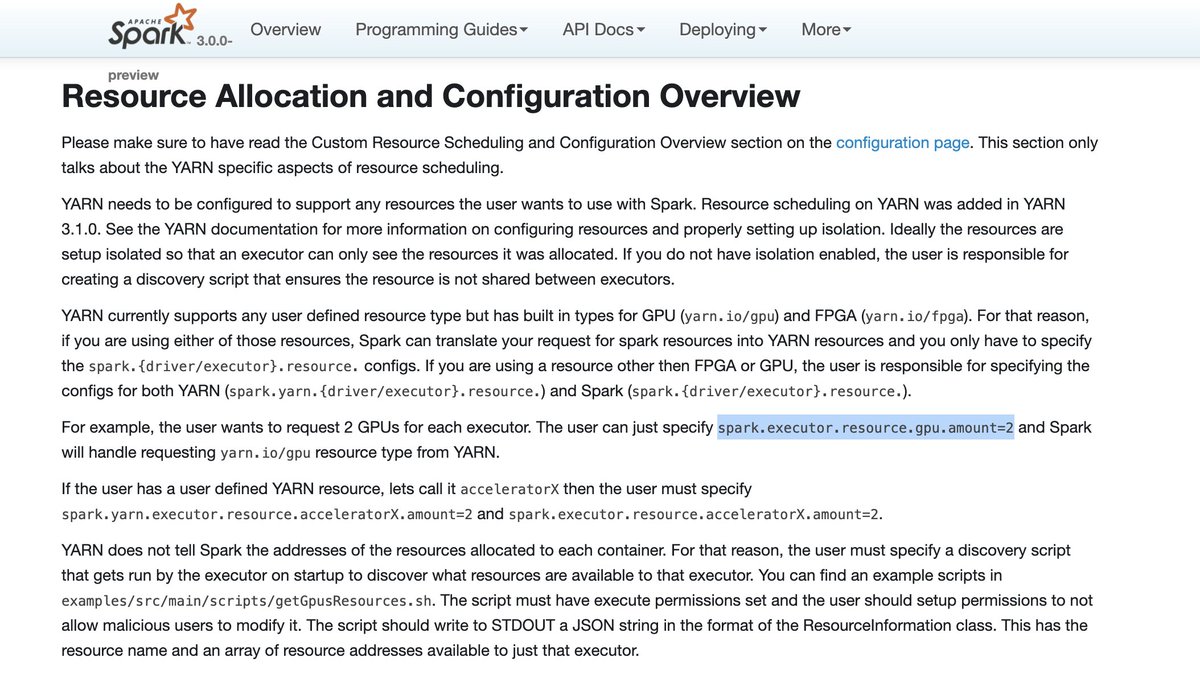
Task: Click the examples/src/main/scripts/getGpusResources.sh path
Action: pyautogui.click(x=249, y=602)
